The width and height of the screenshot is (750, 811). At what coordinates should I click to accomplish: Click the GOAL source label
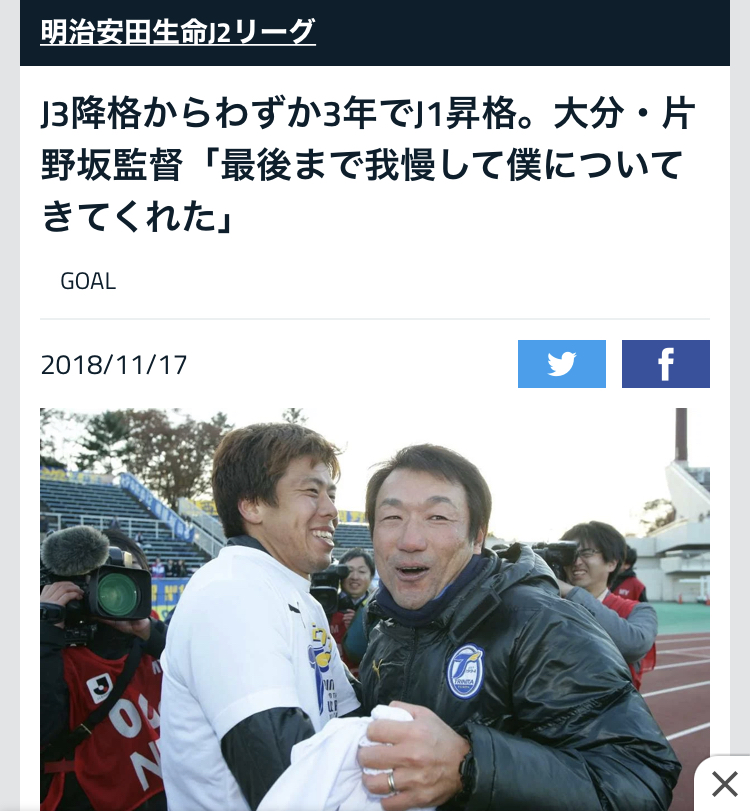click(88, 281)
